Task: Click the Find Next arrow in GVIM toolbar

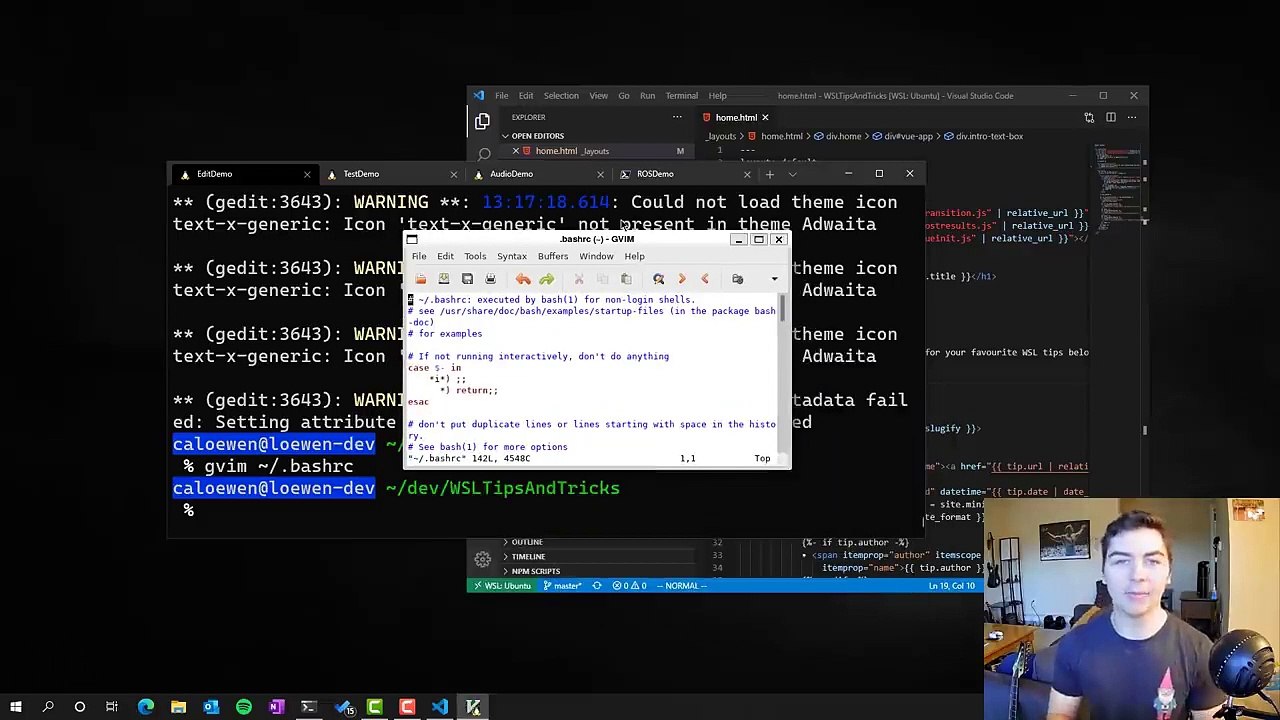Action: pos(681,279)
